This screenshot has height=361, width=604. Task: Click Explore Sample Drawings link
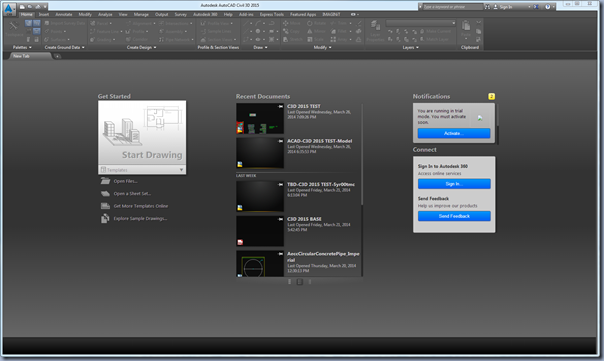pyautogui.click(x=134, y=218)
